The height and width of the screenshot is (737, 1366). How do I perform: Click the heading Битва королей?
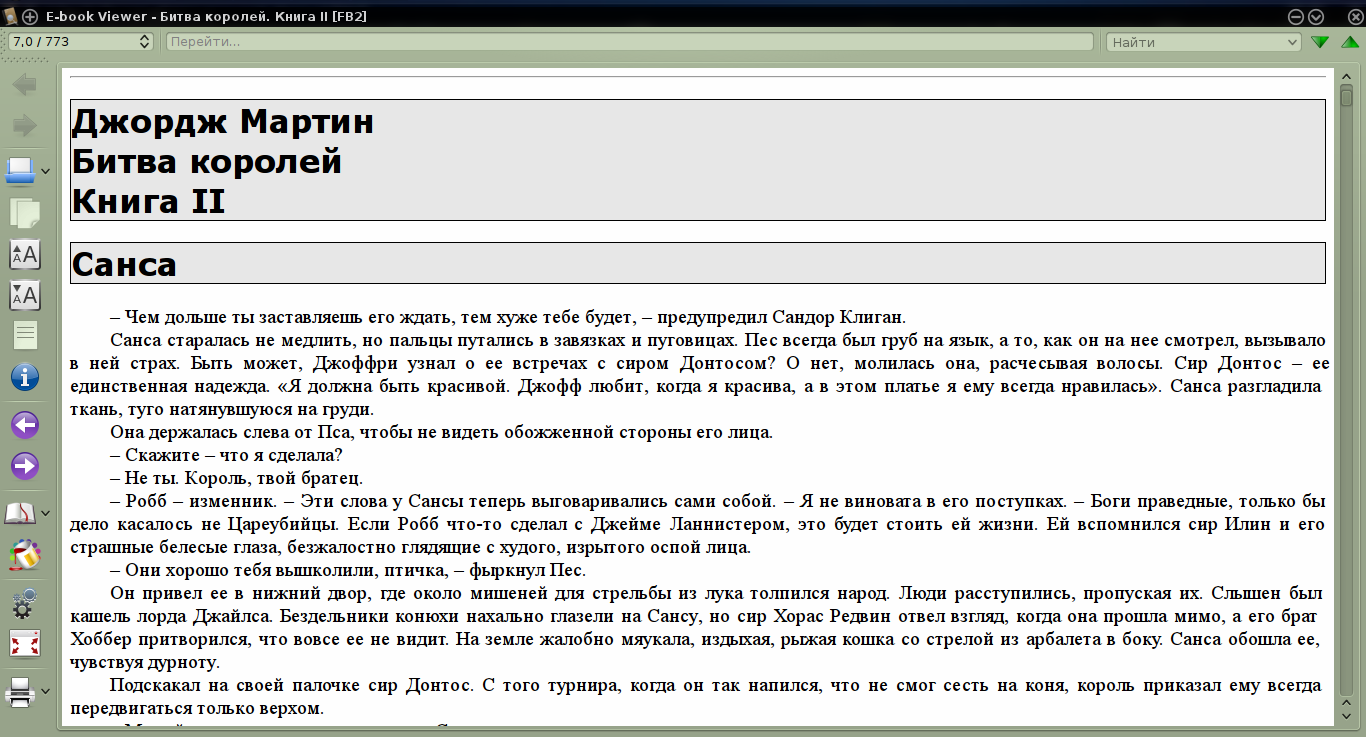coord(207,162)
